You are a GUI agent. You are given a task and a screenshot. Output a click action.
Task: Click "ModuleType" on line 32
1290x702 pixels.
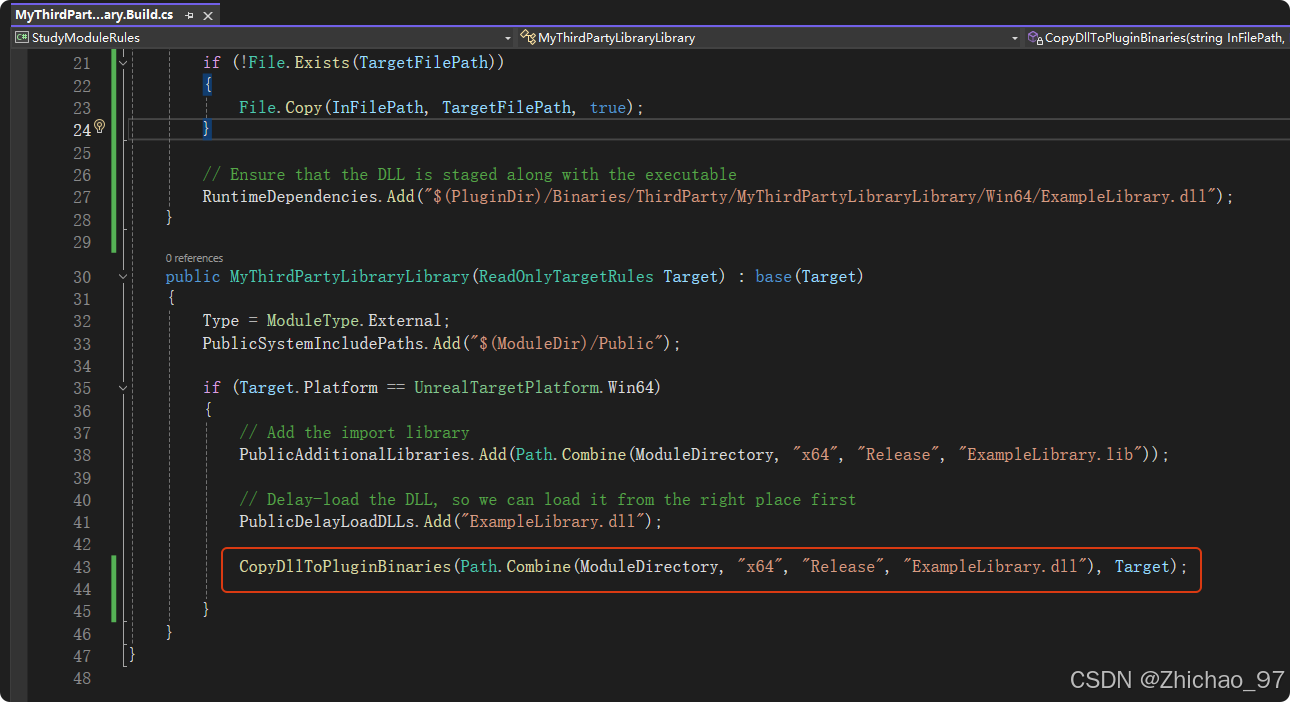pyautogui.click(x=313, y=321)
